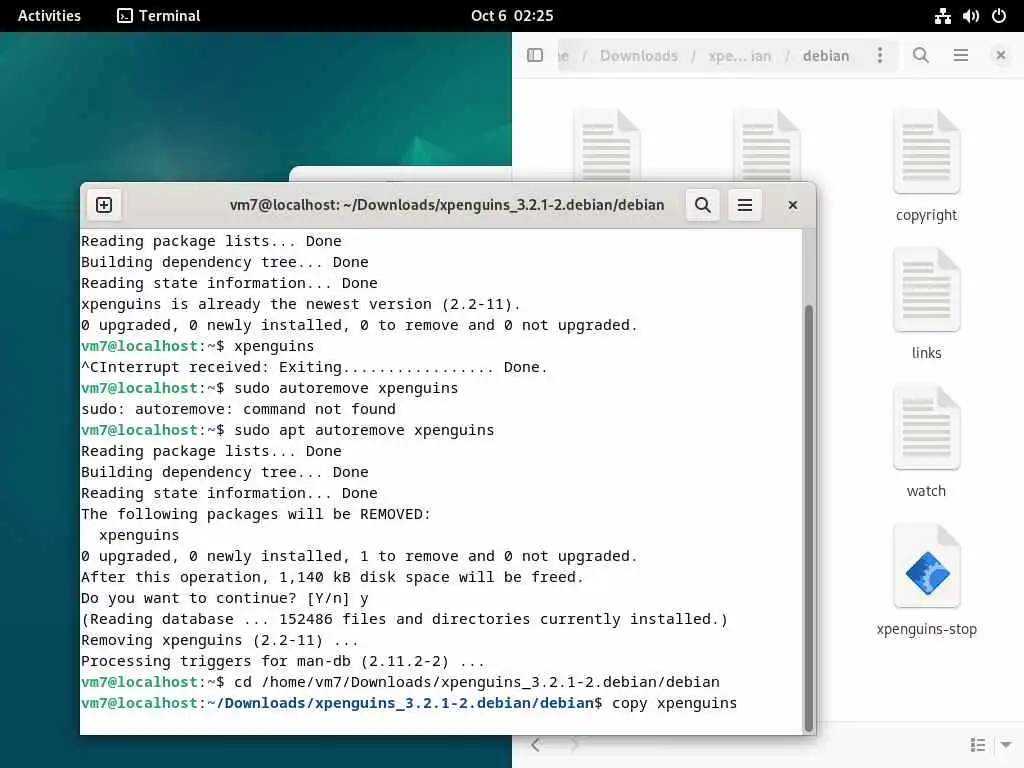Click the terminal title bar text
The width and height of the screenshot is (1024, 768).
(447, 205)
